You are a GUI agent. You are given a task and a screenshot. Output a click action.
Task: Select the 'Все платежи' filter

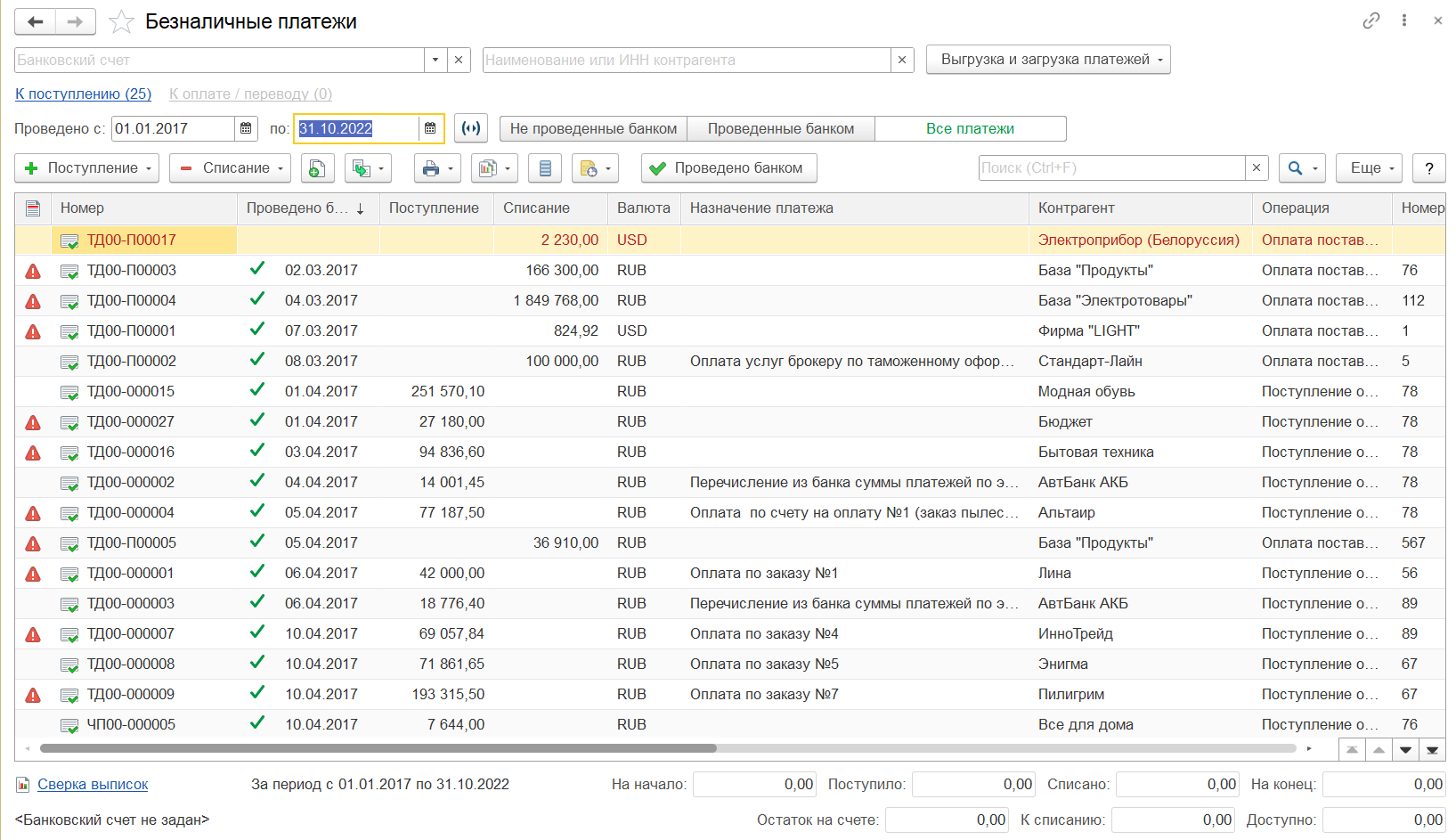point(970,128)
